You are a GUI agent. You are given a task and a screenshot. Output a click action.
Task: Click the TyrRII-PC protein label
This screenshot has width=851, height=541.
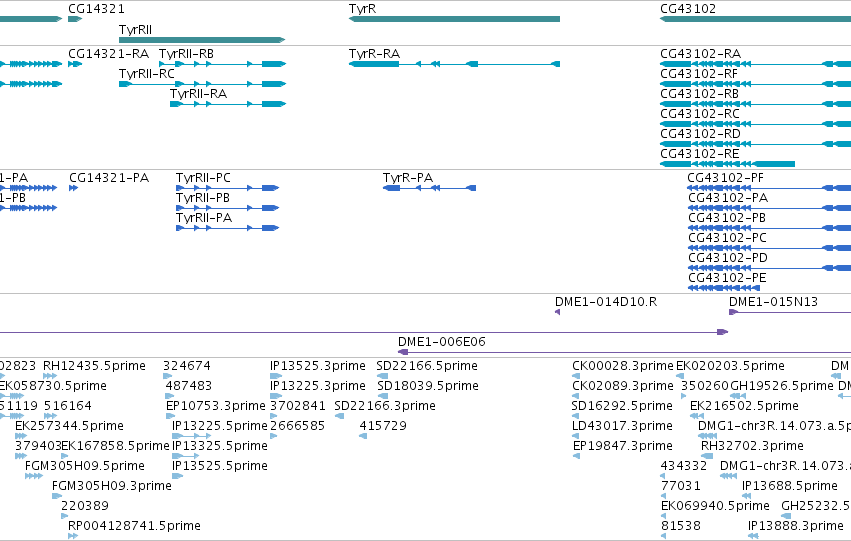tap(203, 178)
